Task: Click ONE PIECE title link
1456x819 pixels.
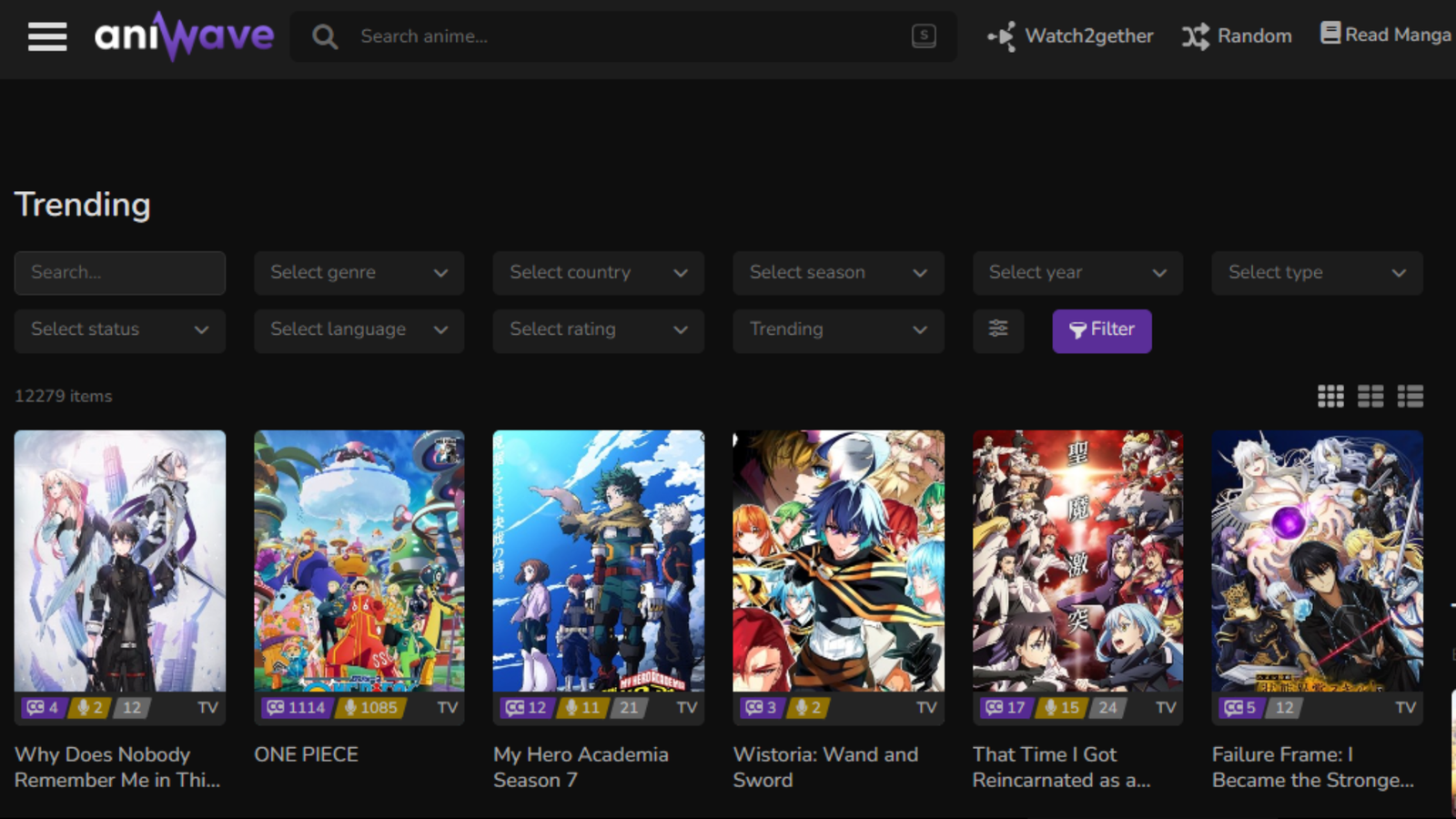Action: (307, 754)
